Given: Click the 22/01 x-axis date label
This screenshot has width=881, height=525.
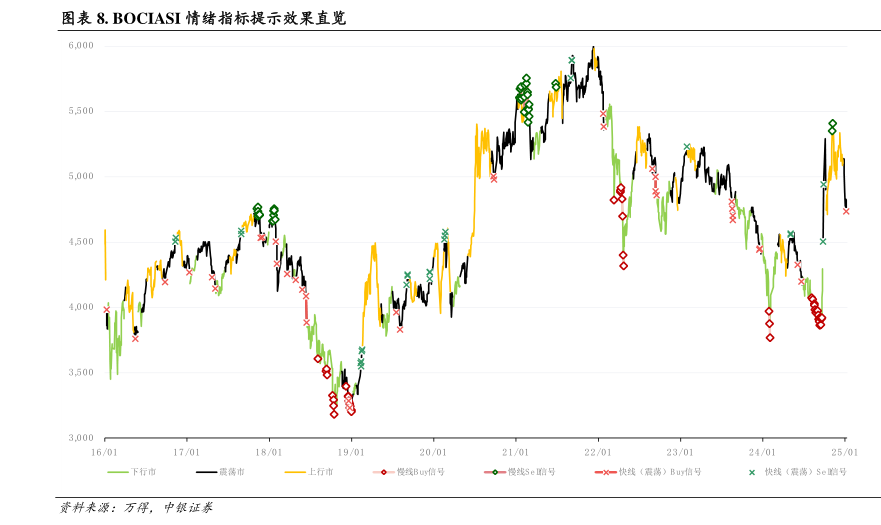Looking at the screenshot, I should (598, 452).
